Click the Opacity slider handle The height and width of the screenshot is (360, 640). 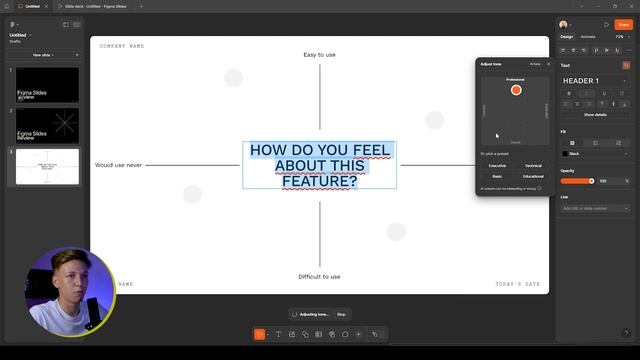tap(591, 181)
